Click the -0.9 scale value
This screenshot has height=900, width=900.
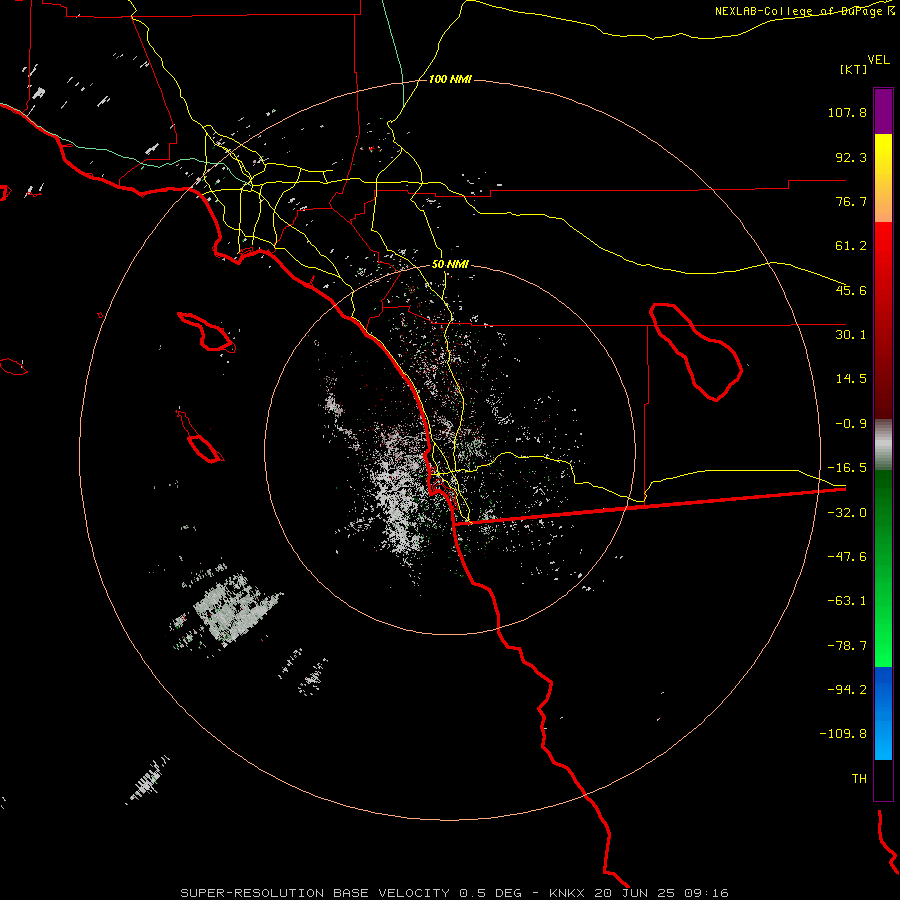click(851, 424)
